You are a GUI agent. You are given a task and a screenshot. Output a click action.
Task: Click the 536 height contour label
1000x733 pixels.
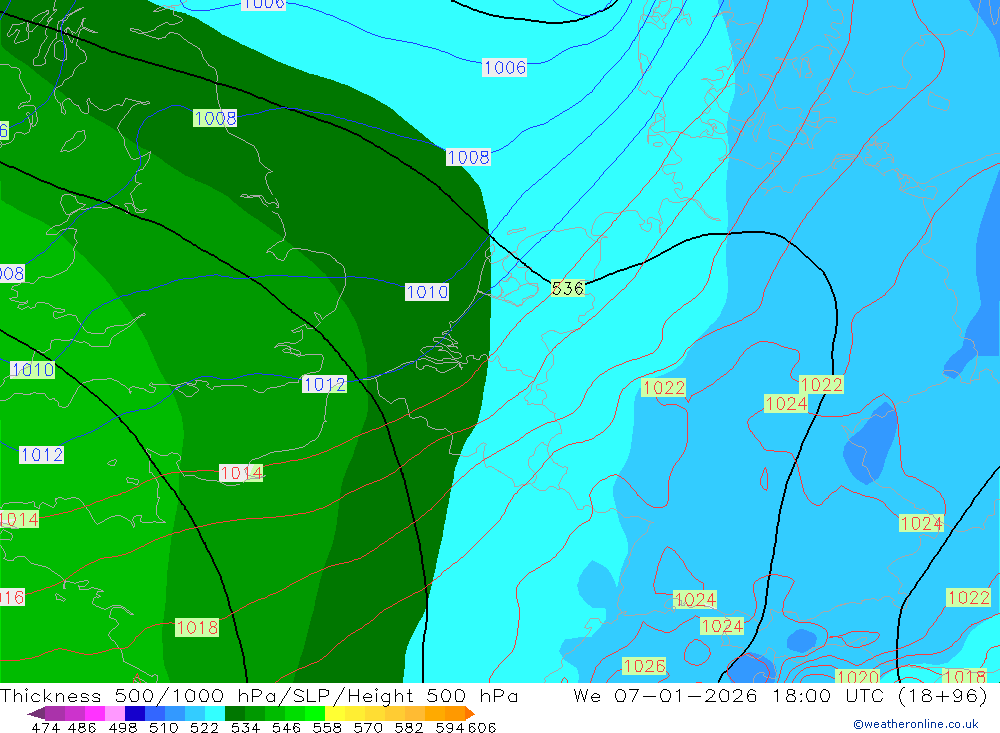[x=568, y=288]
